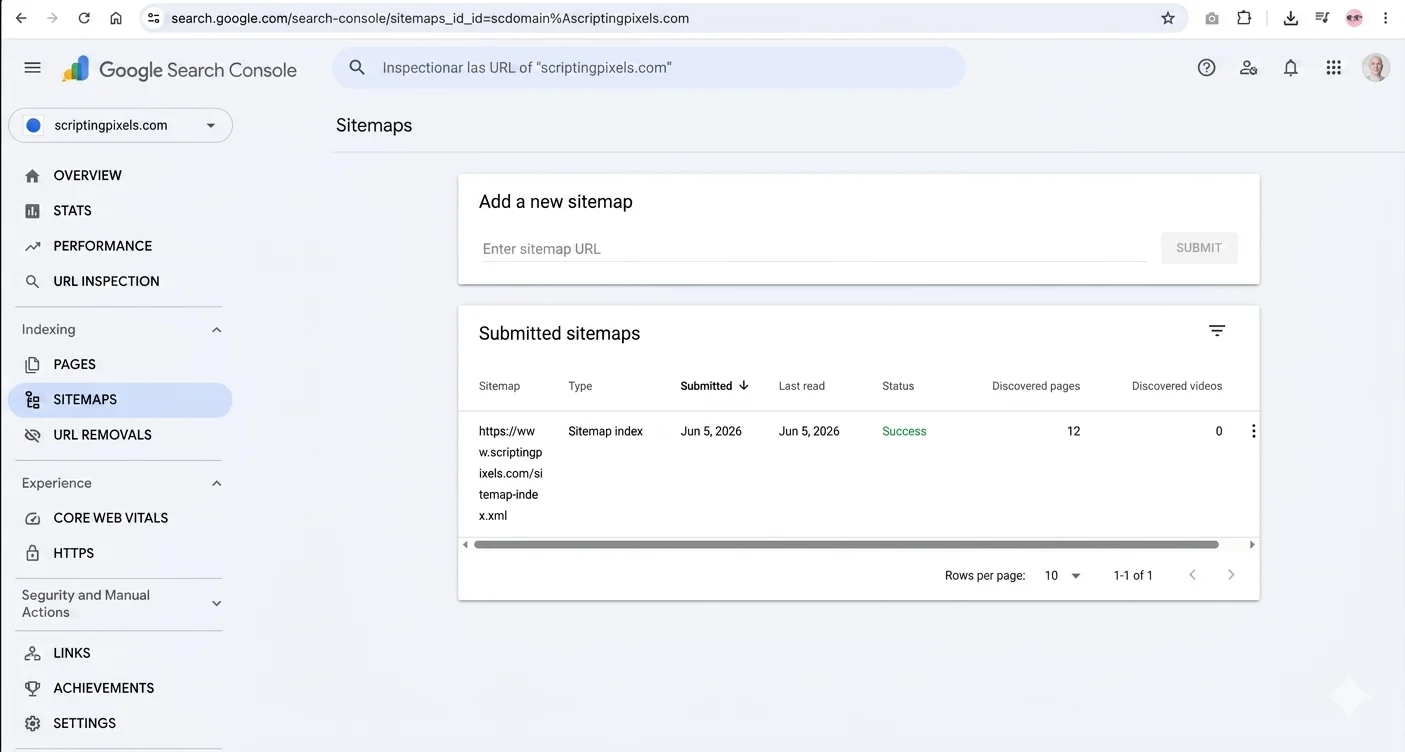Collapse the Experience section
Screen dimensions: 1405x752
(x=216, y=483)
